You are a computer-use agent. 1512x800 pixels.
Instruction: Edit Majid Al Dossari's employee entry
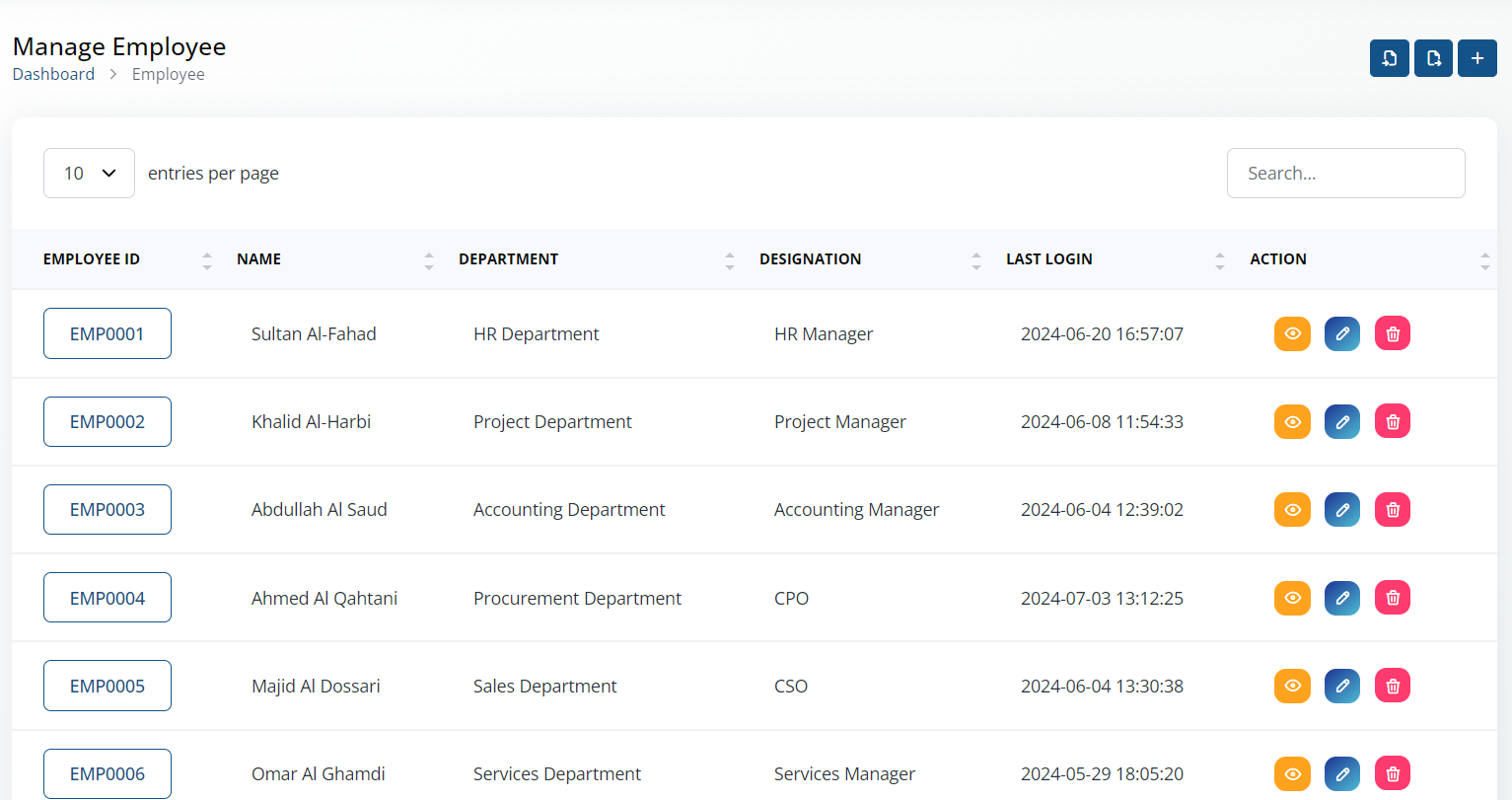pos(1342,686)
